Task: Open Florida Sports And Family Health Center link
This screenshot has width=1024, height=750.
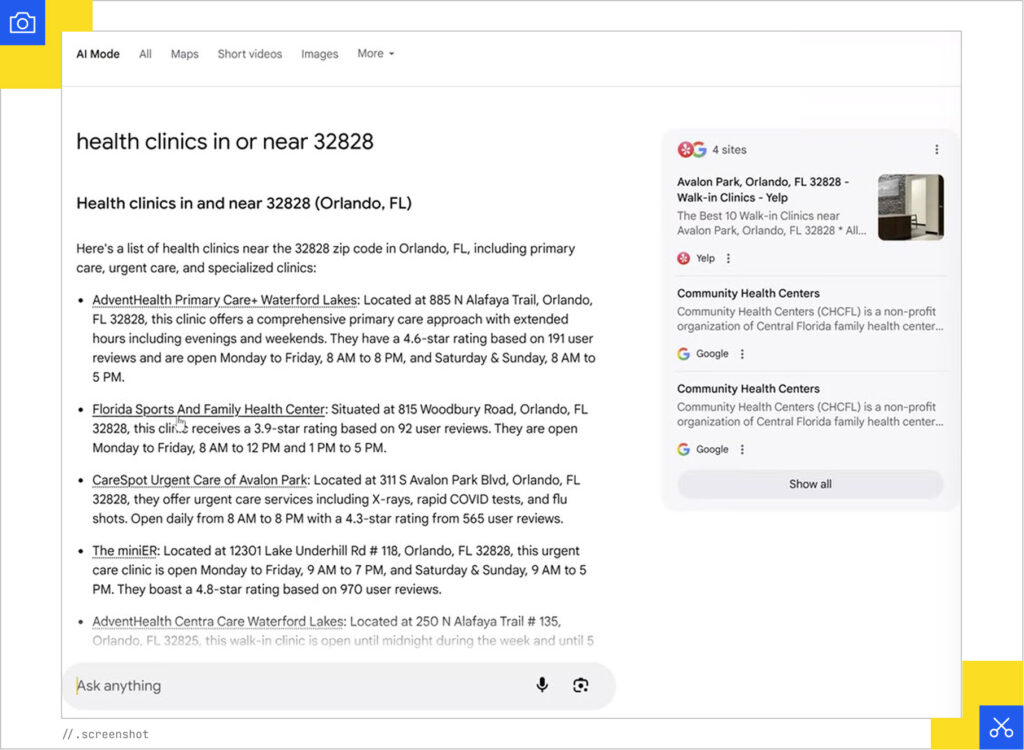Action: 208,409
